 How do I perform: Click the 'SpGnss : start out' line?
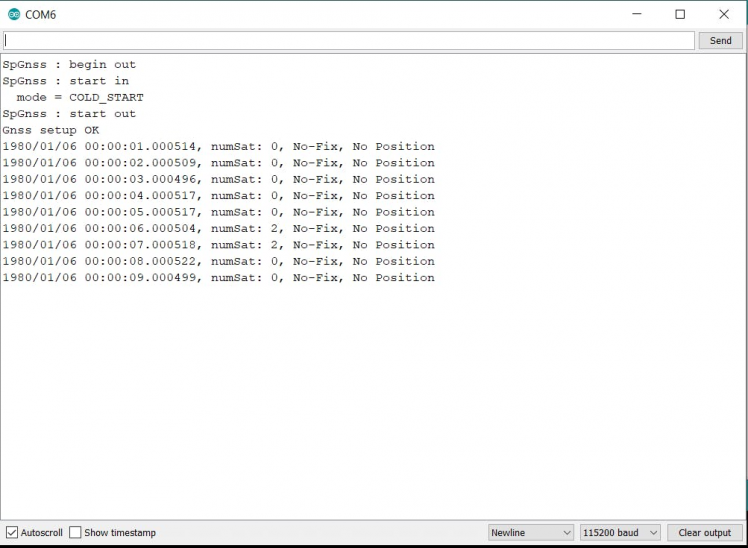pos(69,114)
